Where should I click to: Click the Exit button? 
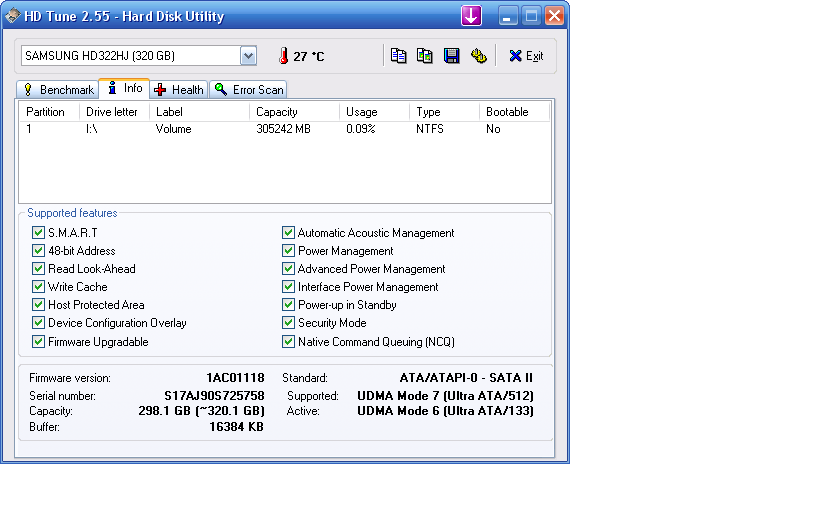click(526, 56)
